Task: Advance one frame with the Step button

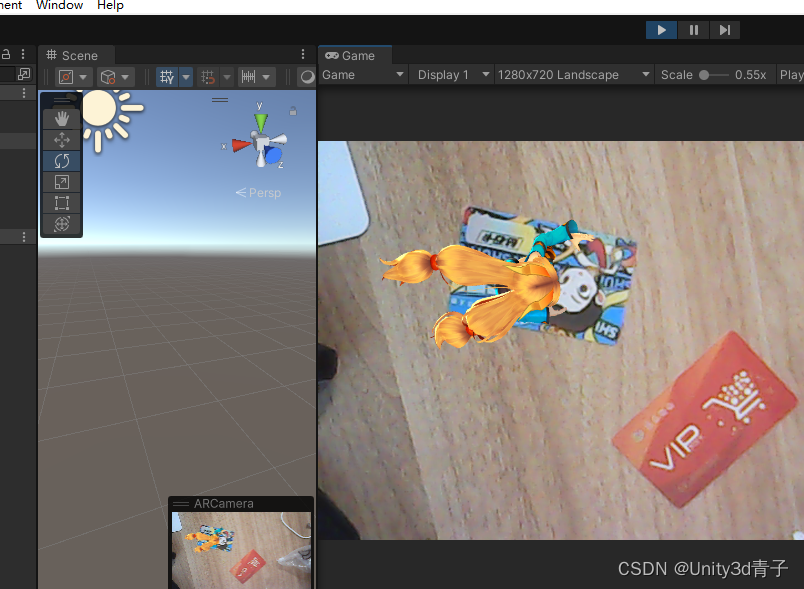Action: click(725, 30)
